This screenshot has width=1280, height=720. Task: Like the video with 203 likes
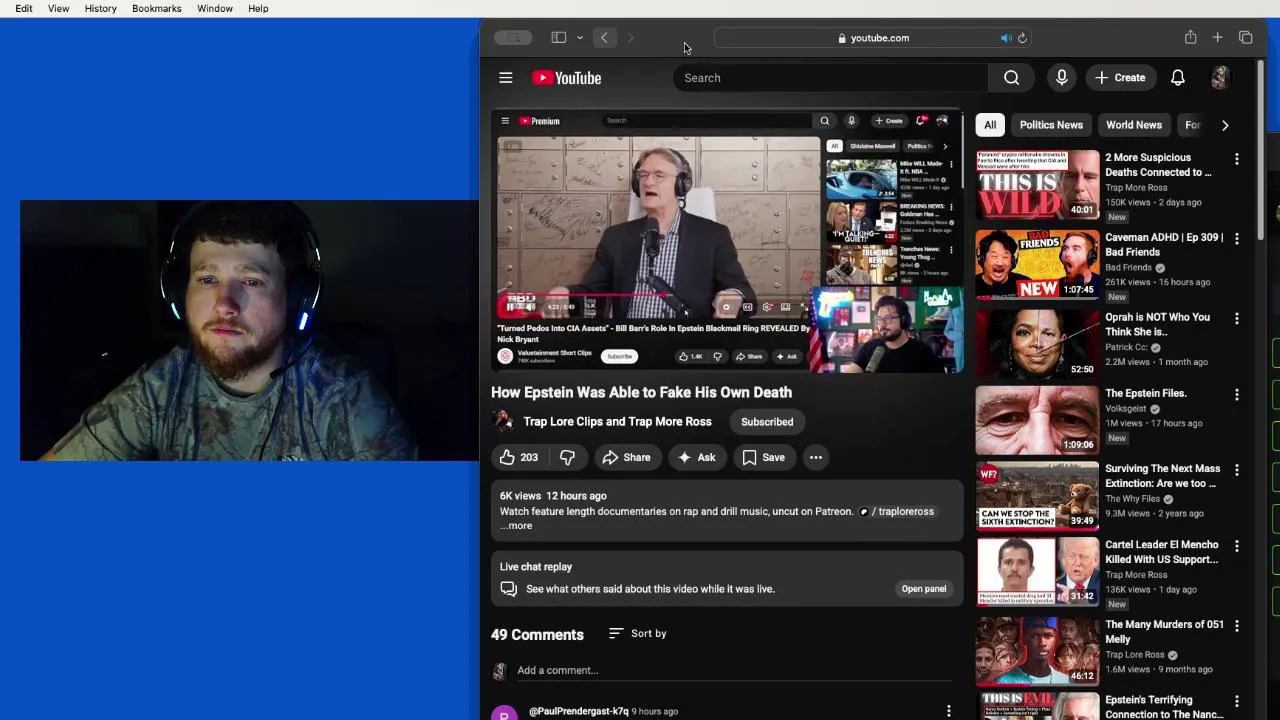click(519, 457)
